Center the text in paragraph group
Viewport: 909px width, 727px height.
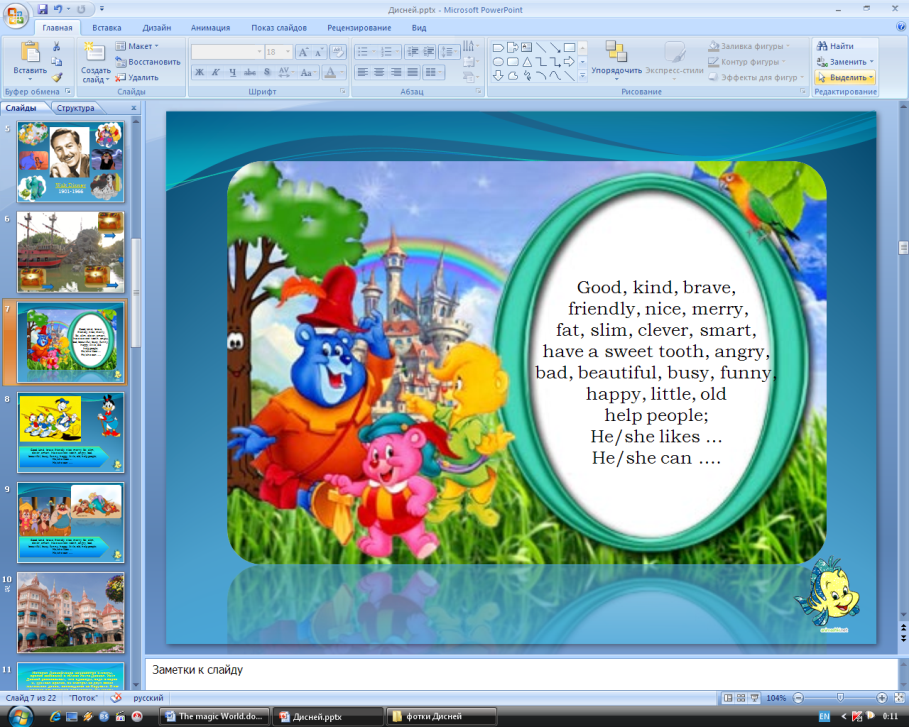[379, 72]
